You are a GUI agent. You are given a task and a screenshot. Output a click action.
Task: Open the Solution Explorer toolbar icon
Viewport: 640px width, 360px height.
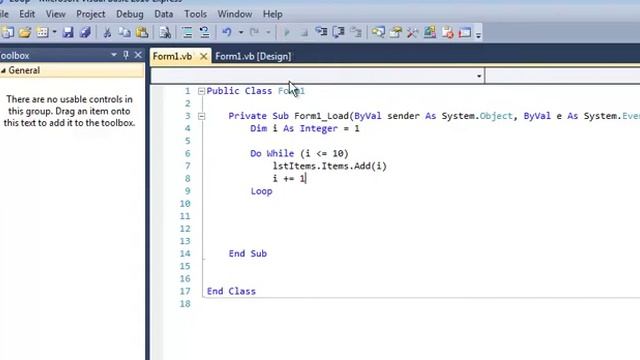coord(378,32)
